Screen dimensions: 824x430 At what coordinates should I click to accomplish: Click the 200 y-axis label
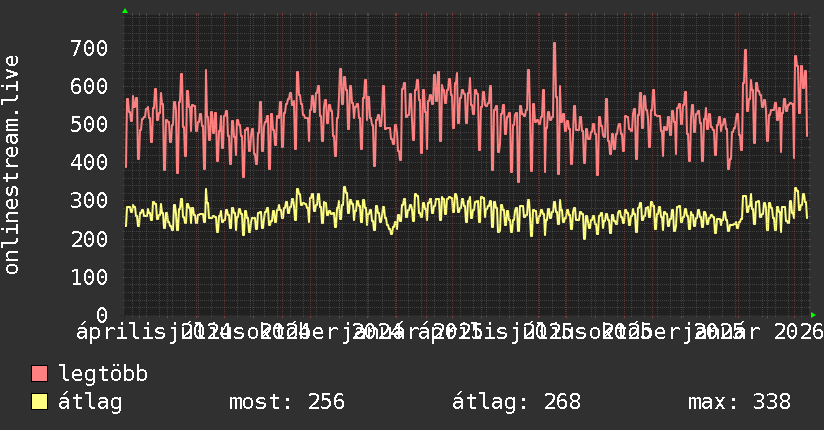(x=89, y=239)
